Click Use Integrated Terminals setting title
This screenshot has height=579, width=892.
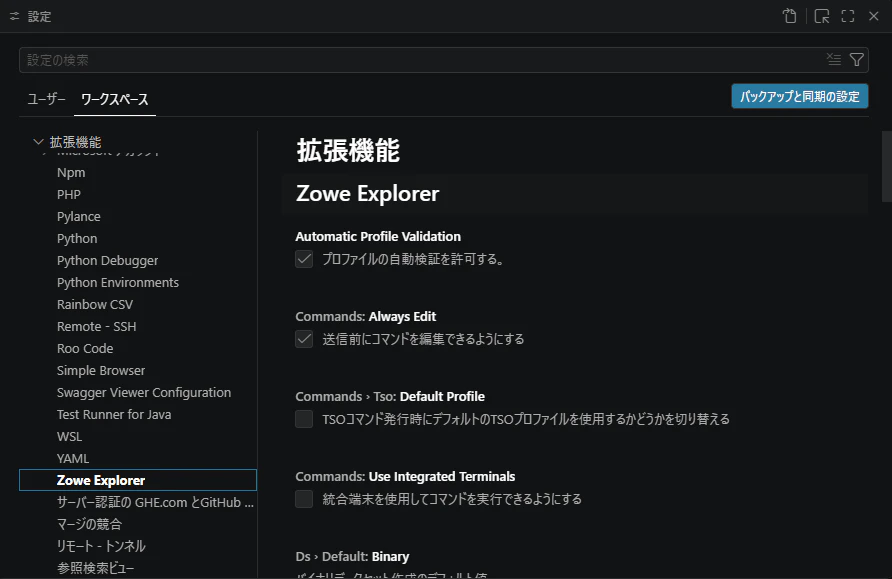click(405, 477)
